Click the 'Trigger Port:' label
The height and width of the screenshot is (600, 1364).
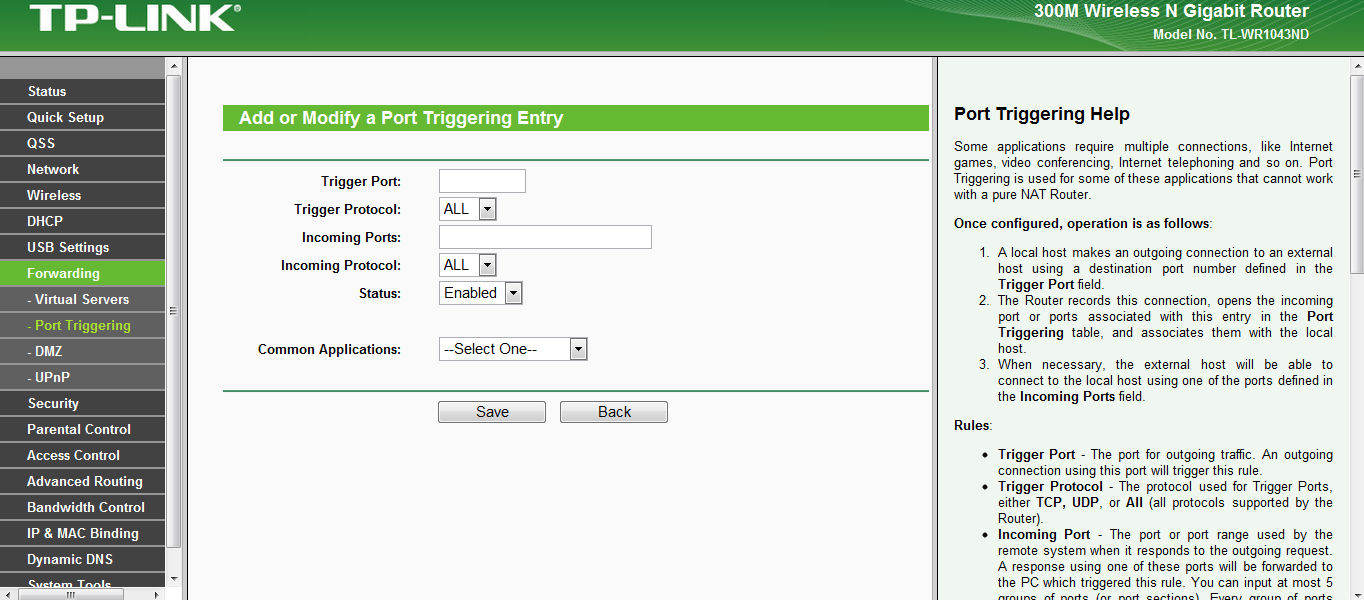click(361, 181)
